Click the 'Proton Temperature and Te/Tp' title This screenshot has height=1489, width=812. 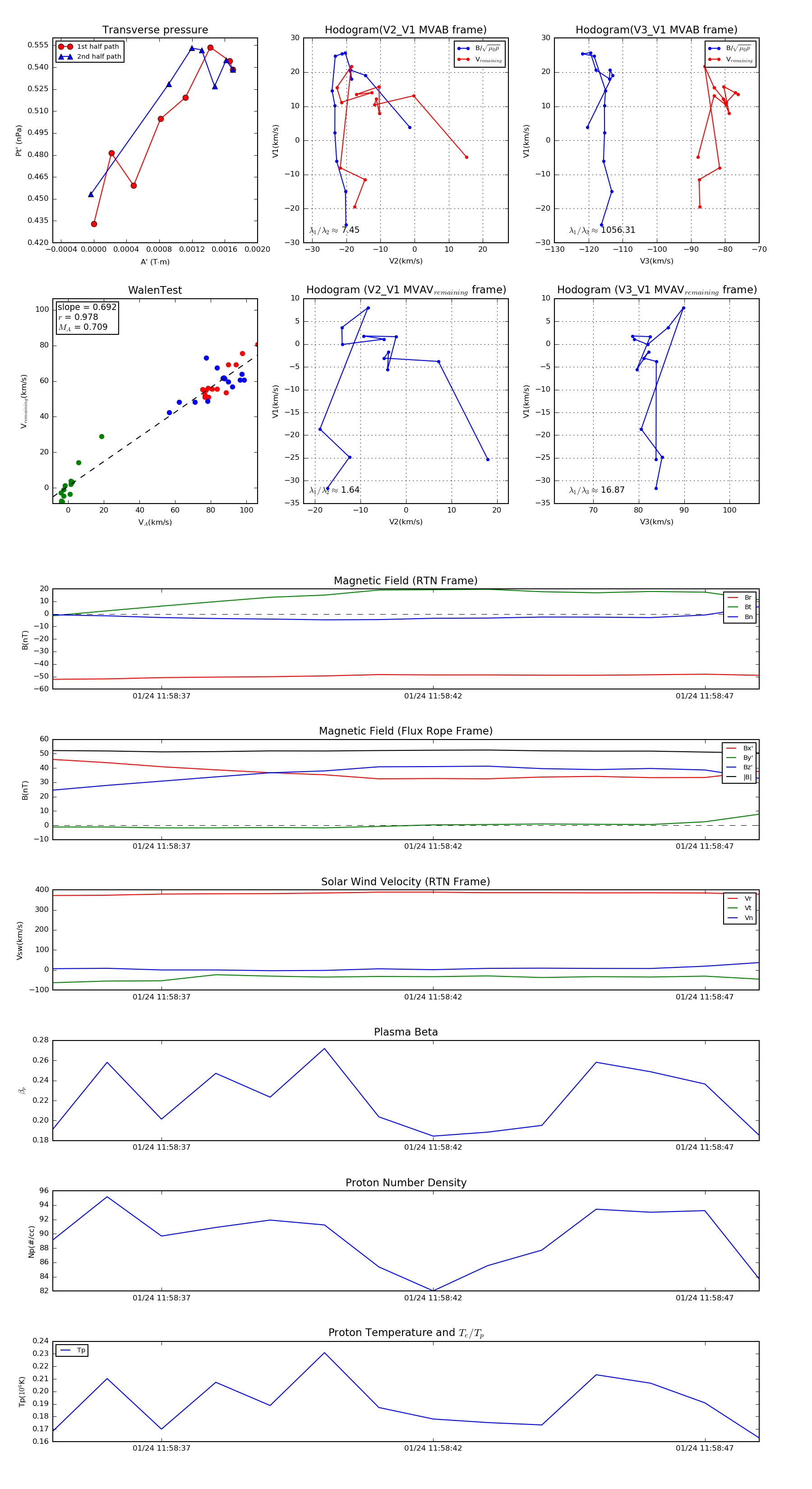tap(406, 1333)
